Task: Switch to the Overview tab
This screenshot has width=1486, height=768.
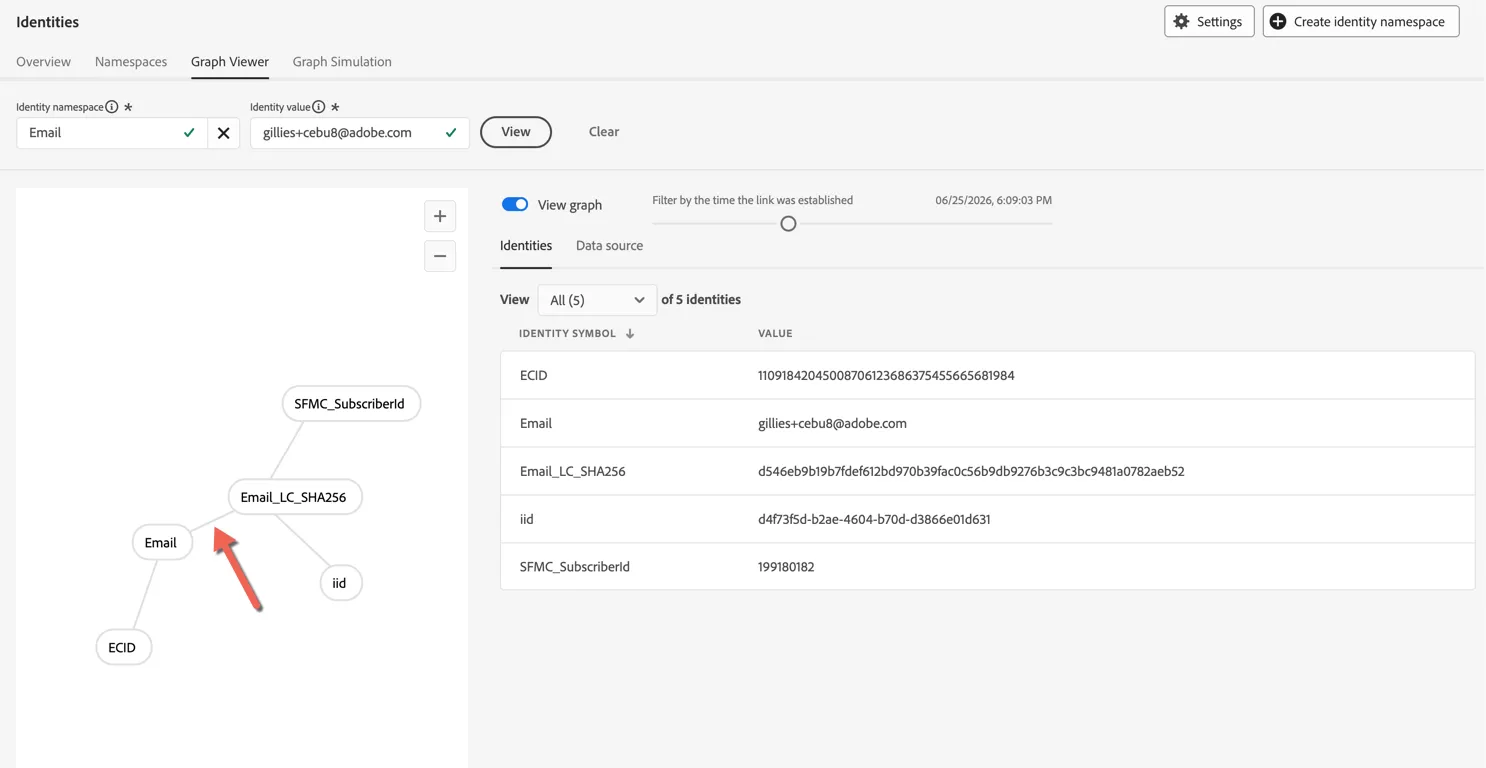Action: tap(43, 61)
